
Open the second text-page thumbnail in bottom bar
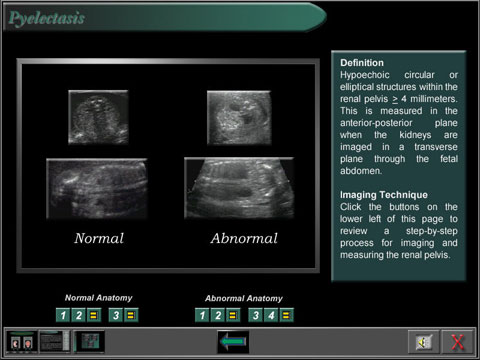(x=55, y=342)
